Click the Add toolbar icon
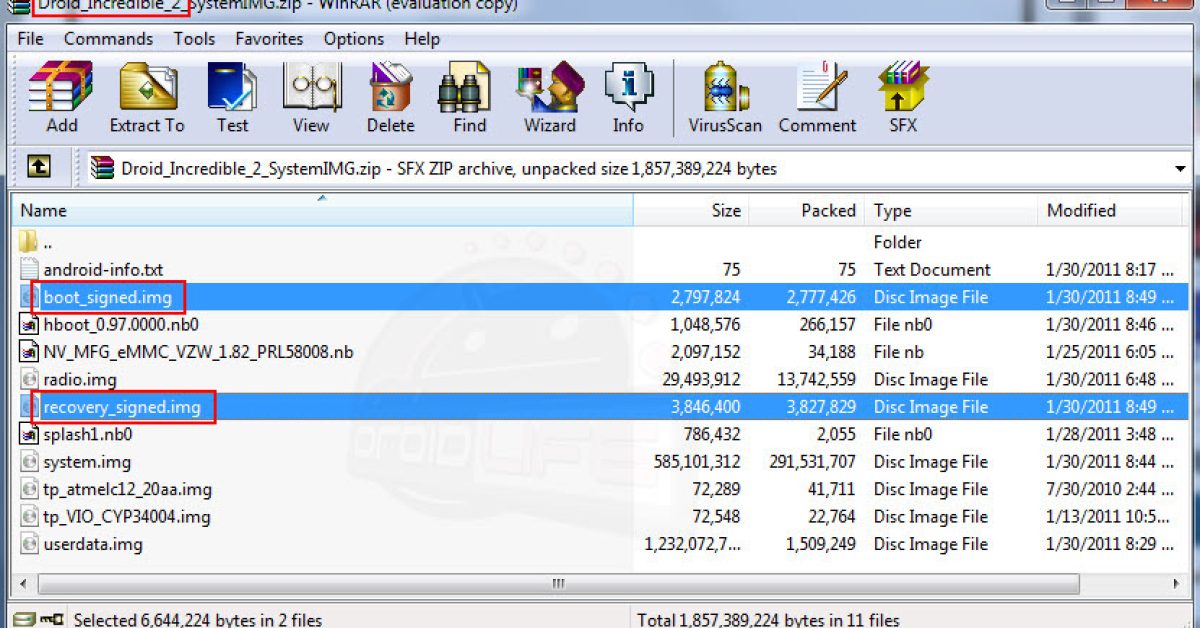1200x628 pixels. pyautogui.click(x=61, y=97)
